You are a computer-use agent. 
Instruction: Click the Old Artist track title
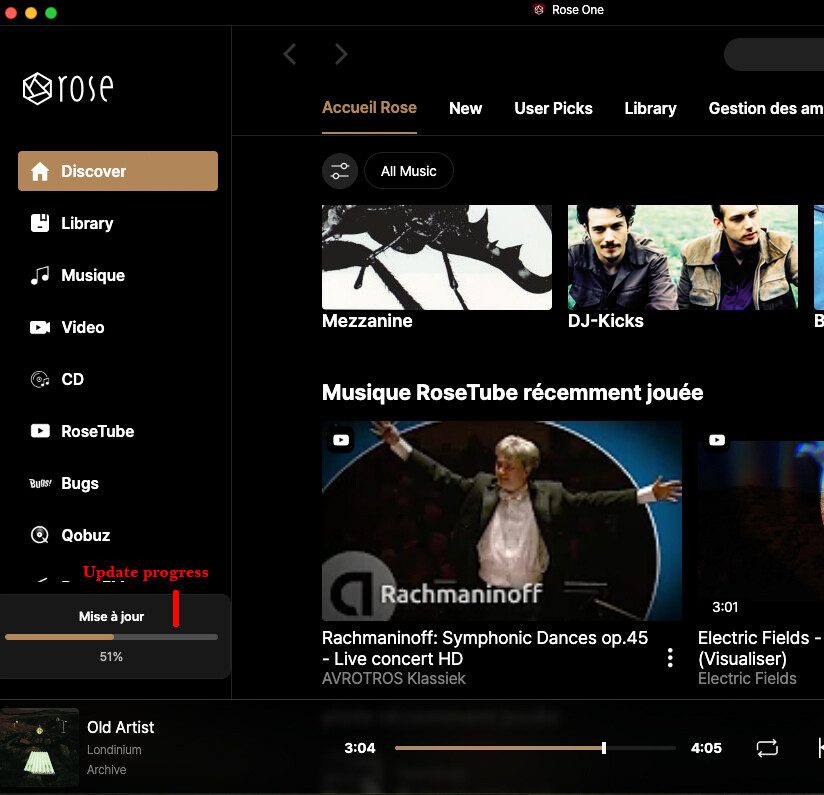120,727
